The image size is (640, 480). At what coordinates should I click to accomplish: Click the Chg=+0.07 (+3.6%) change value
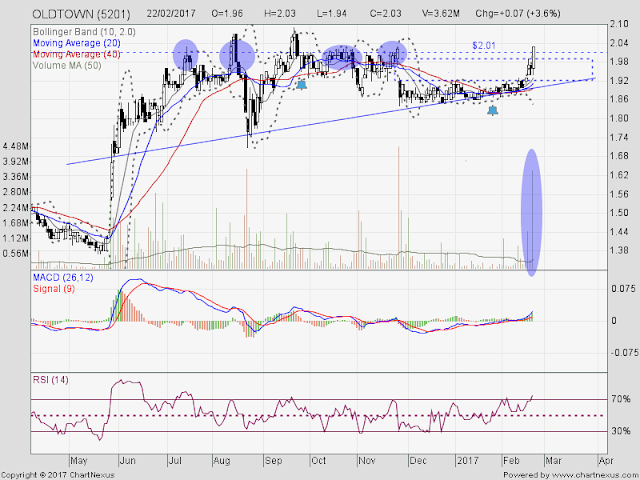pyautogui.click(x=518, y=13)
